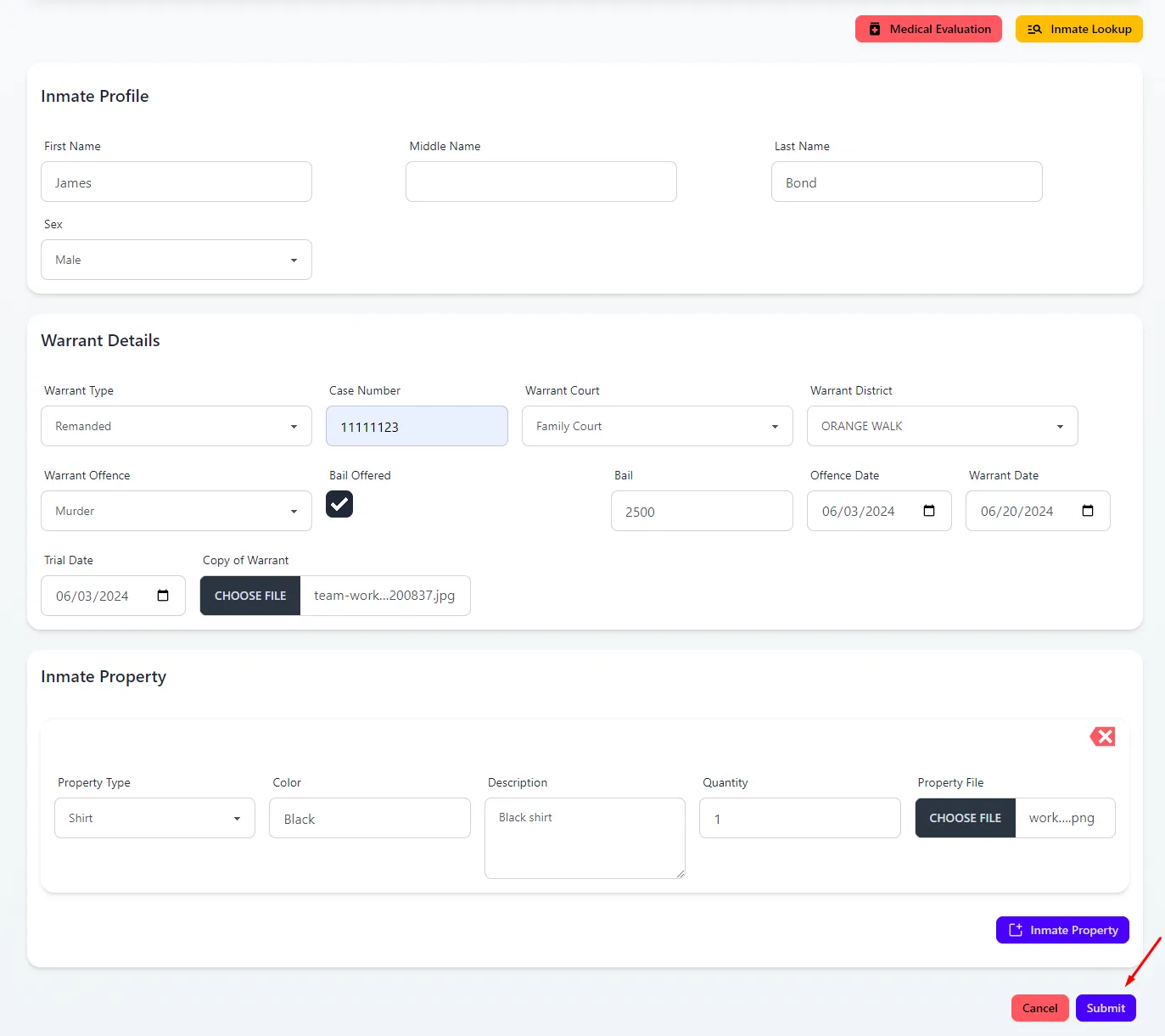Open the Warrant Date calendar picker
Viewport: 1165px width, 1036px height.
click(1087, 511)
